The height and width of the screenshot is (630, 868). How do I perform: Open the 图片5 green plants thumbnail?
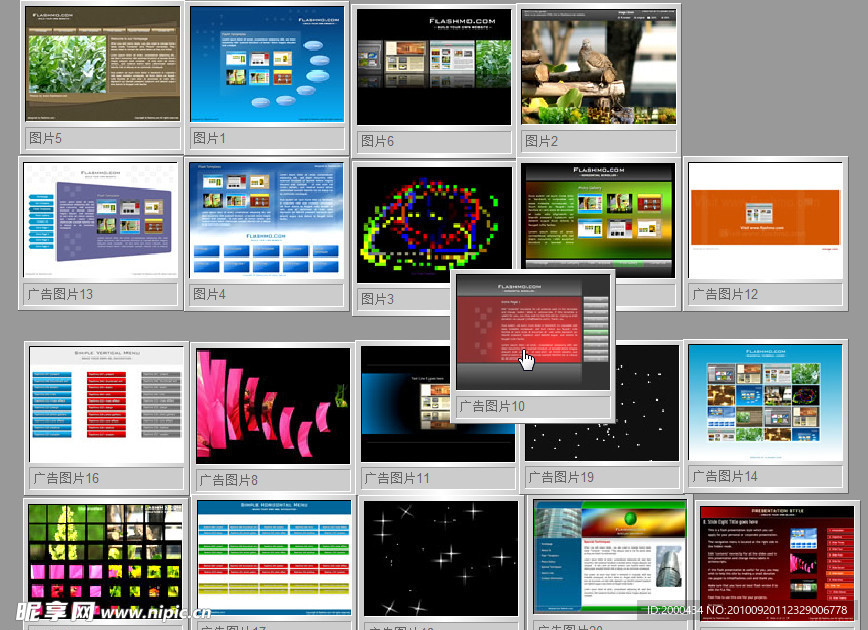103,65
